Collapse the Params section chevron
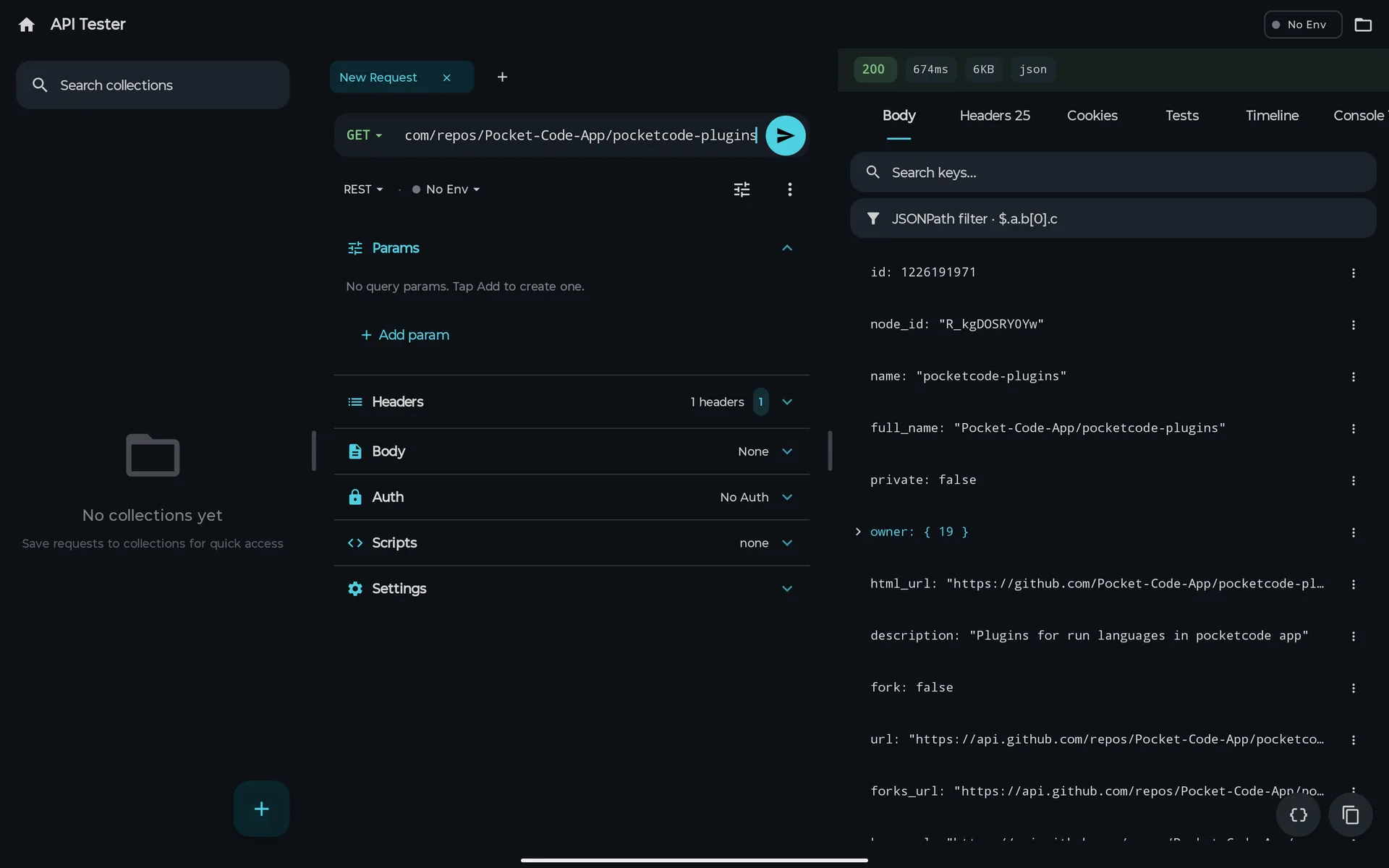The image size is (1389, 868). [x=787, y=248]
